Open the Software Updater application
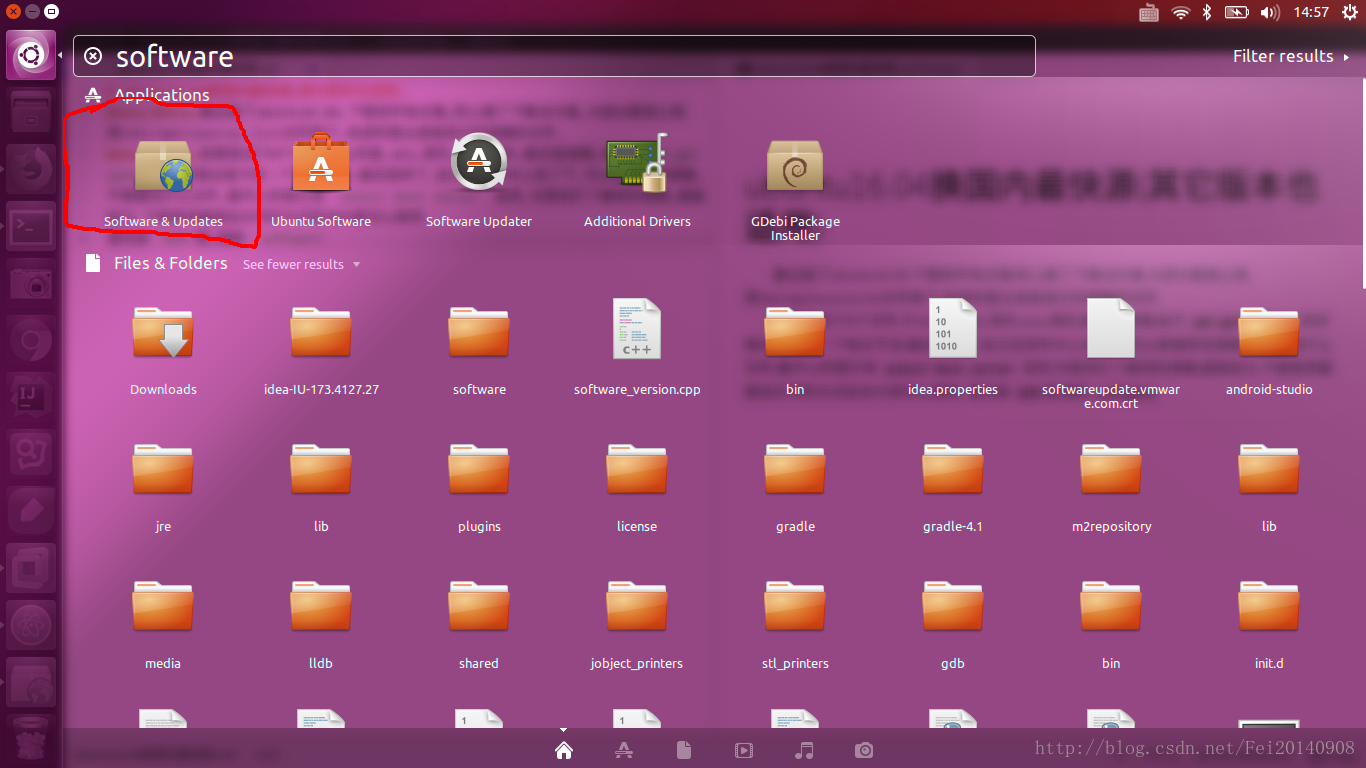1366x768 pixels. coord(479,180)
